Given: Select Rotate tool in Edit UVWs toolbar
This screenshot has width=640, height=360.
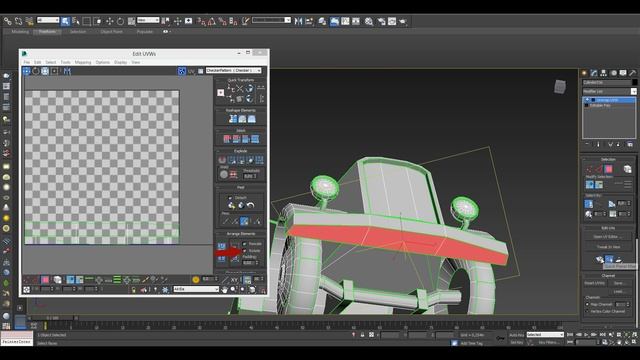Looking at the screenshot, I should (36, 71).
